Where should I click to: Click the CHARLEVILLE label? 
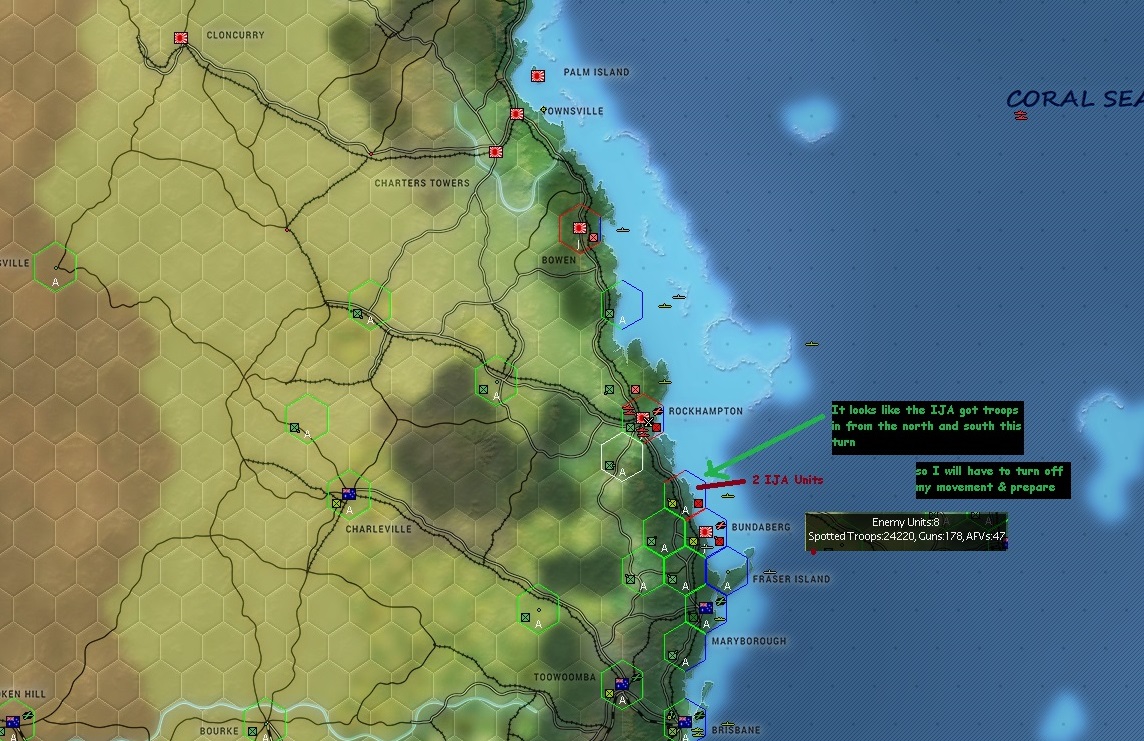pyautogui.click(x=378, y=529)
